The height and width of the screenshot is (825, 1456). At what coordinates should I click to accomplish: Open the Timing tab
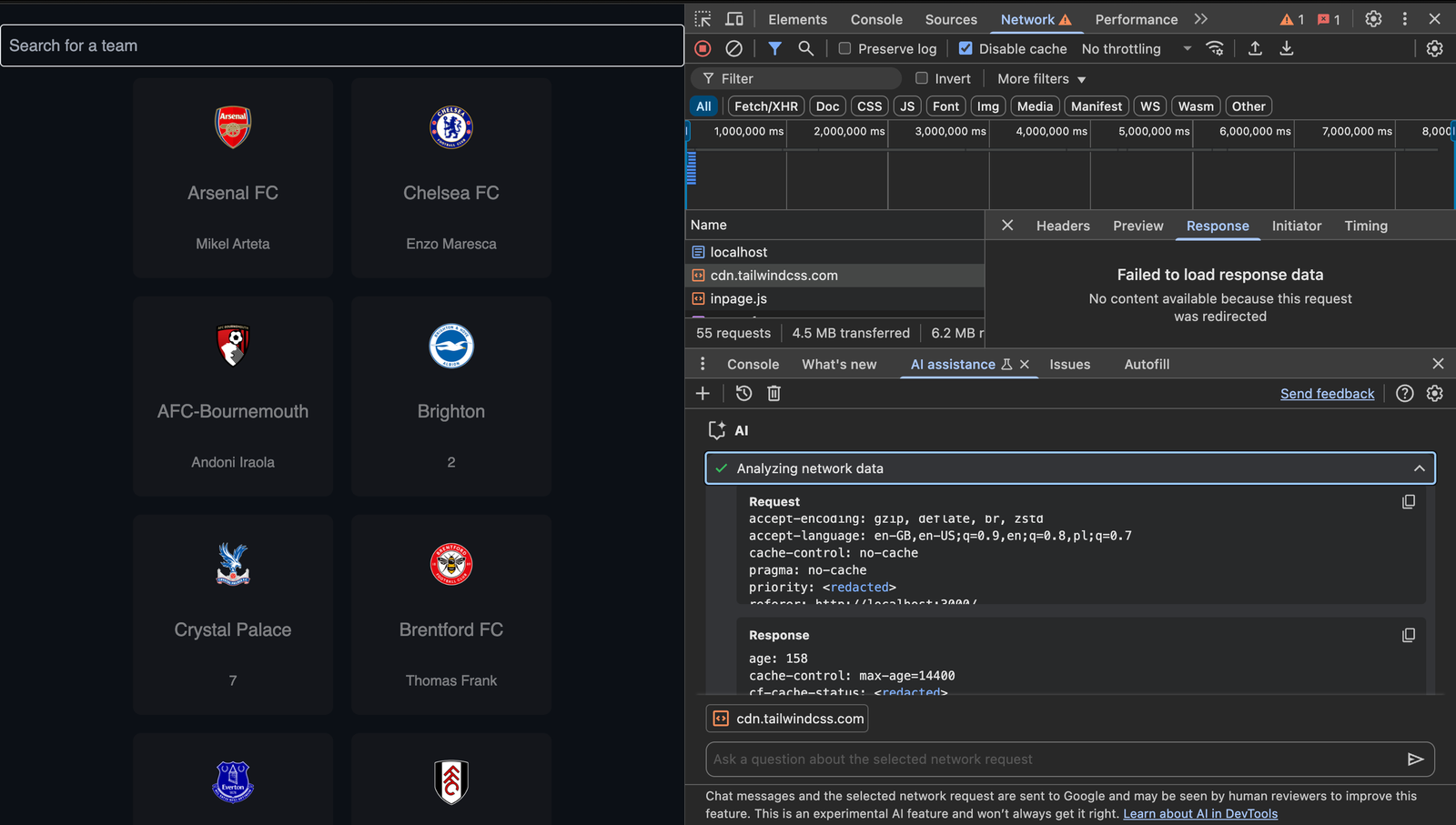1366,226
